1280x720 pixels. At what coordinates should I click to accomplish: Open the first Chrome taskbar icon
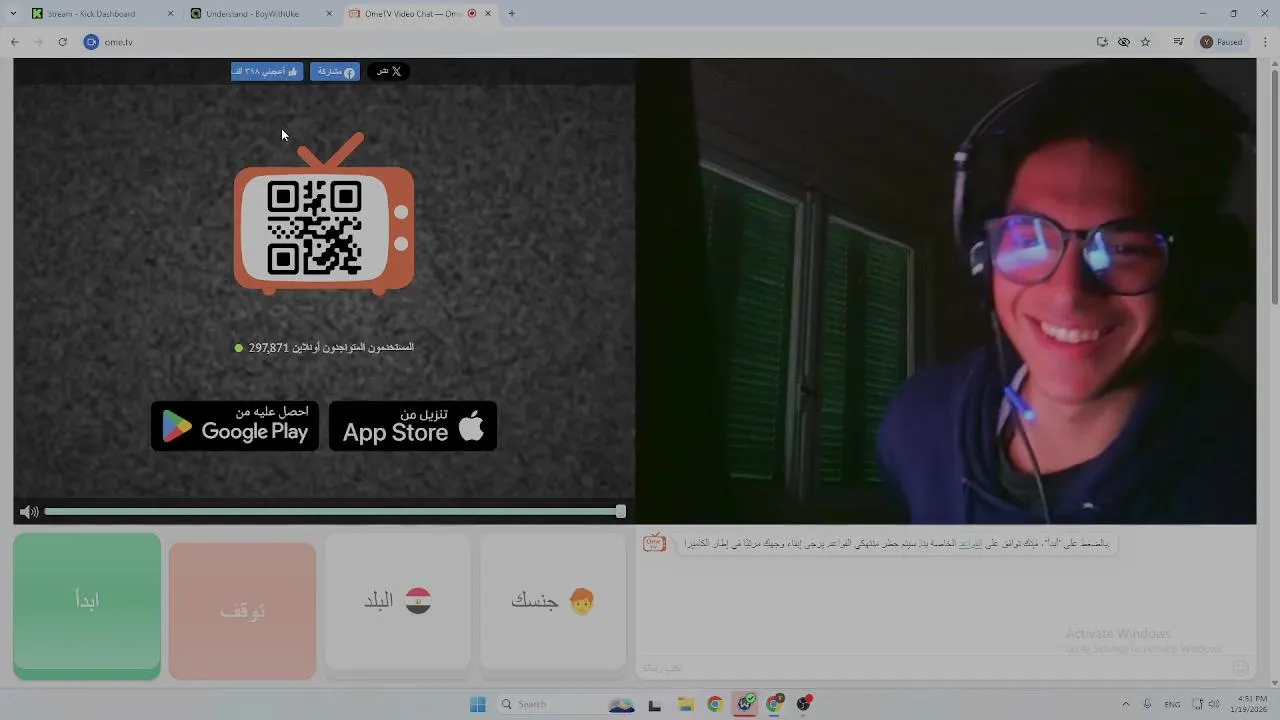coord(714,704)
